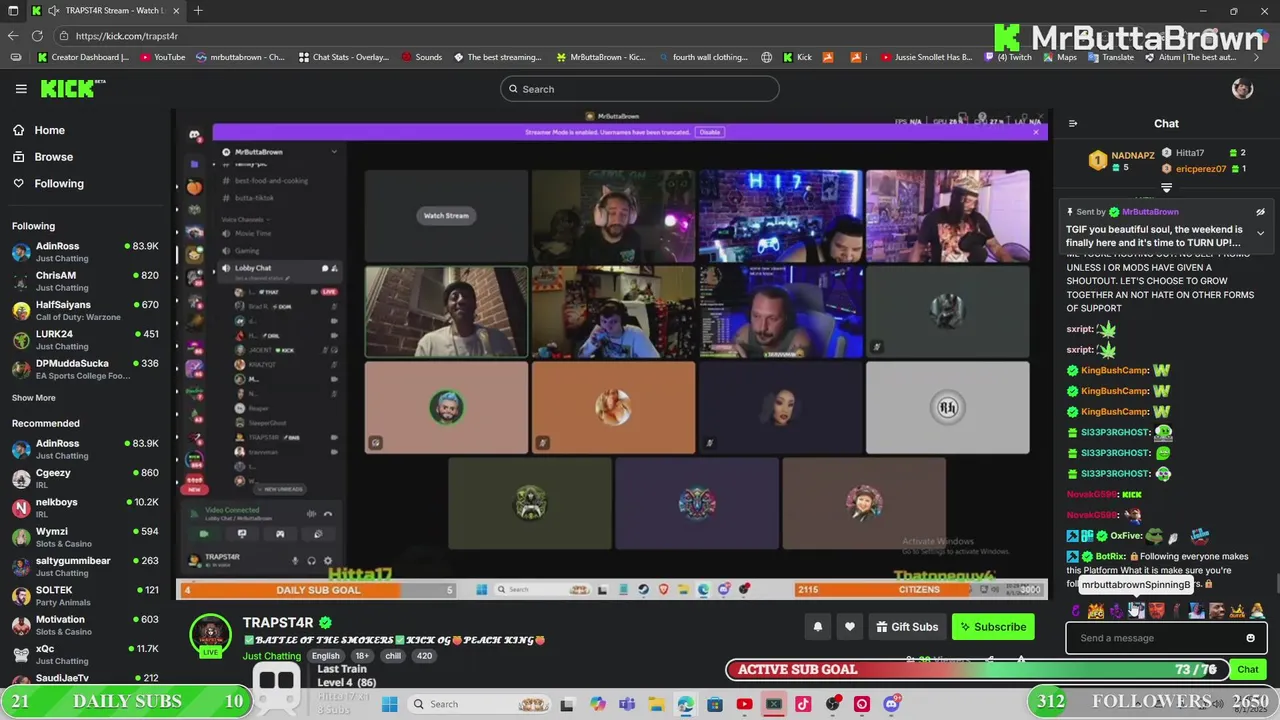The image size is (1280, 720).
Task: Click the green Subscribe button
Action: pos(993,627)
